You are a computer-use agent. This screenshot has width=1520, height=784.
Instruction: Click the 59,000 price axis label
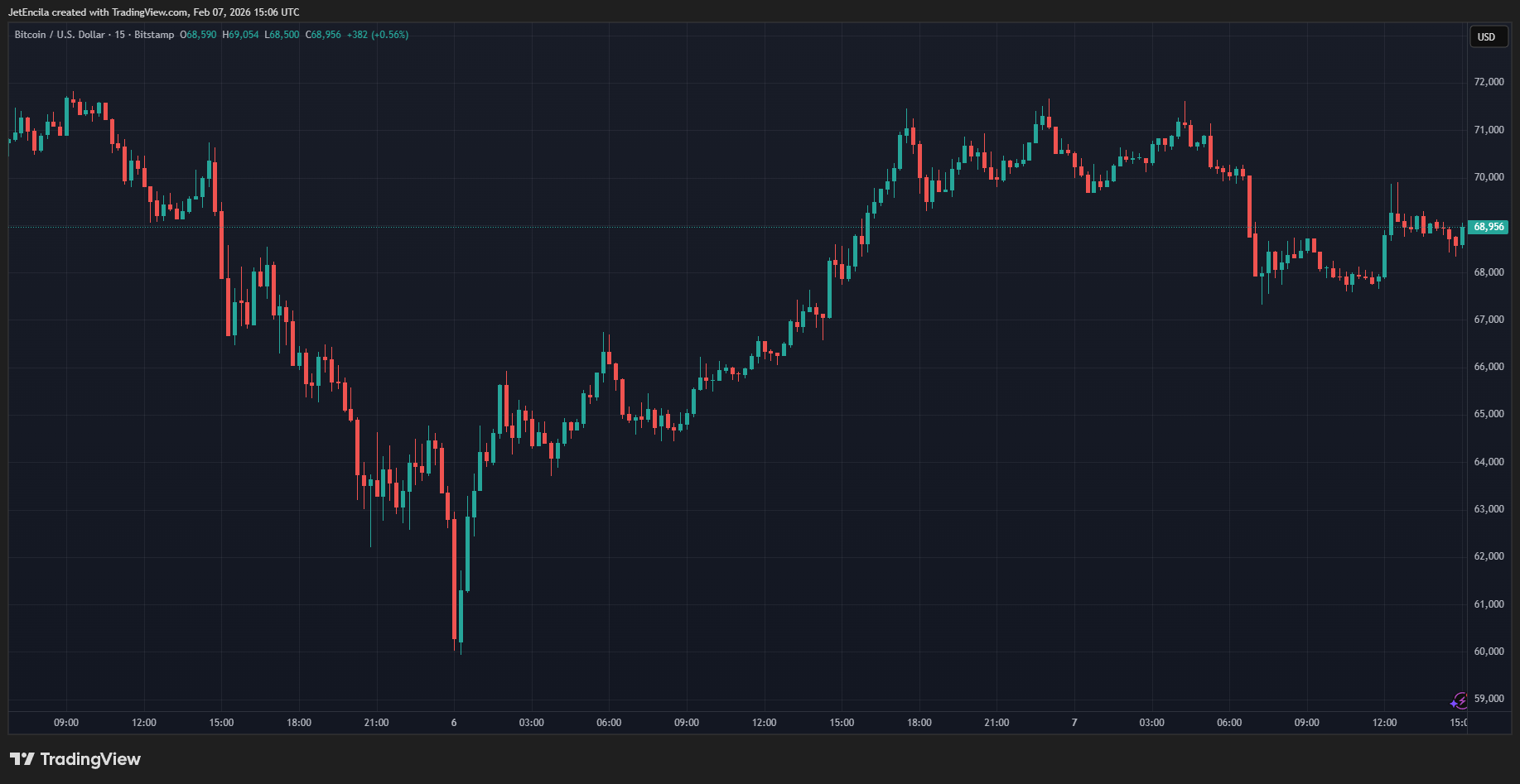pyautogui.click(x=1489, y=699)
